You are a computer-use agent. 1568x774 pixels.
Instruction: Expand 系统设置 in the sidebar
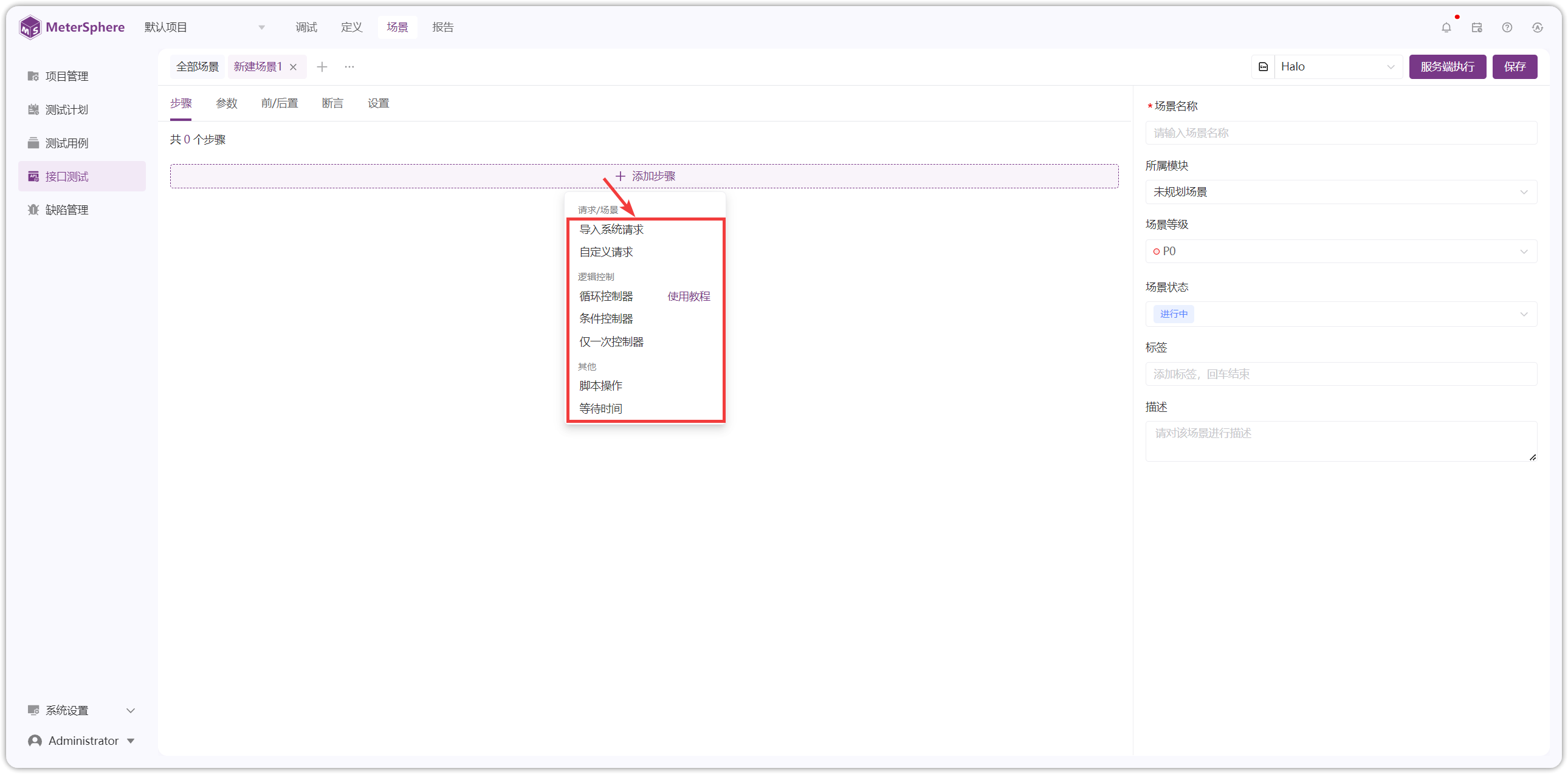82,710
